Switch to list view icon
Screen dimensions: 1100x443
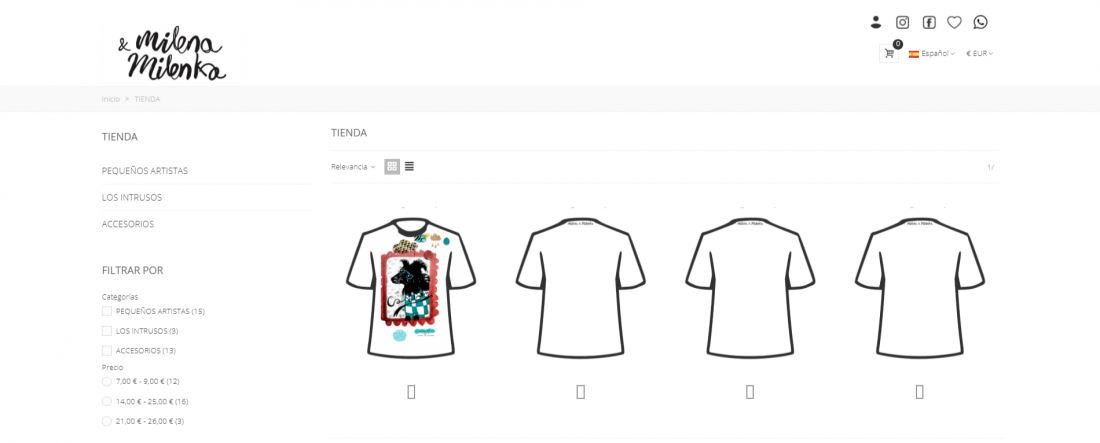click(409, 167)
